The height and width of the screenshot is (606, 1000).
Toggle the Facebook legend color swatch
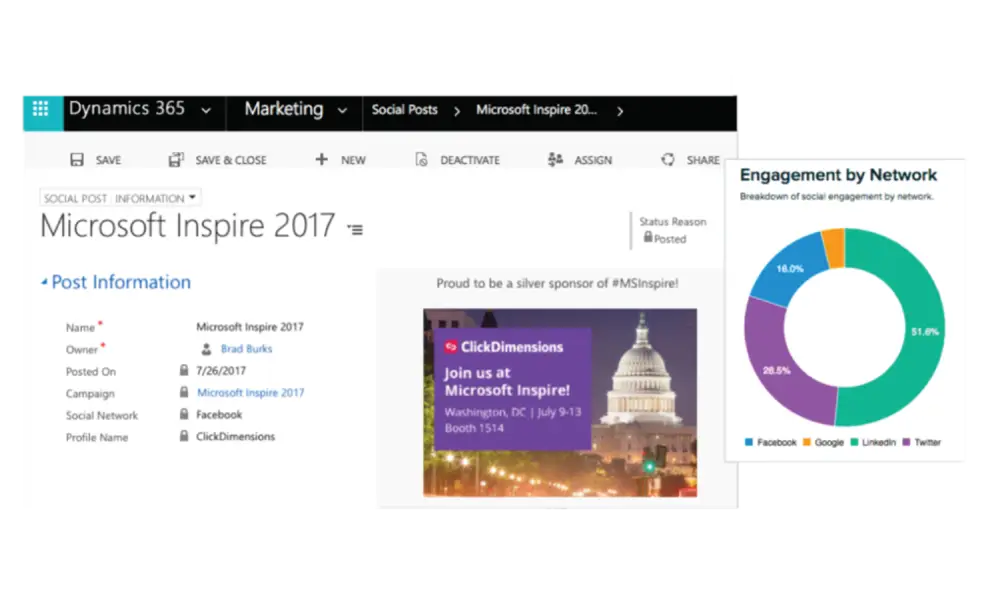(749, 442)
